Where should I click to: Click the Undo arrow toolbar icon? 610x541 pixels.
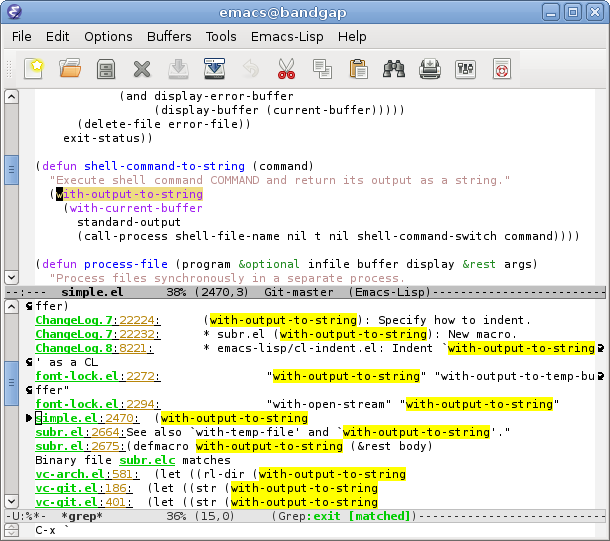pos(251,69)
